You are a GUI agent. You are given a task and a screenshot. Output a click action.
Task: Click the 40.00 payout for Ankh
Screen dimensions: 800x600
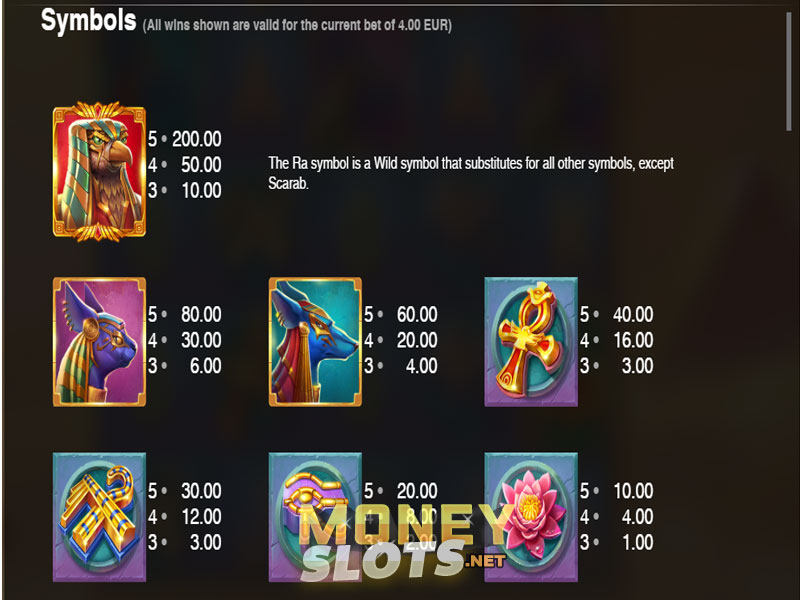[x=633, y=314]
